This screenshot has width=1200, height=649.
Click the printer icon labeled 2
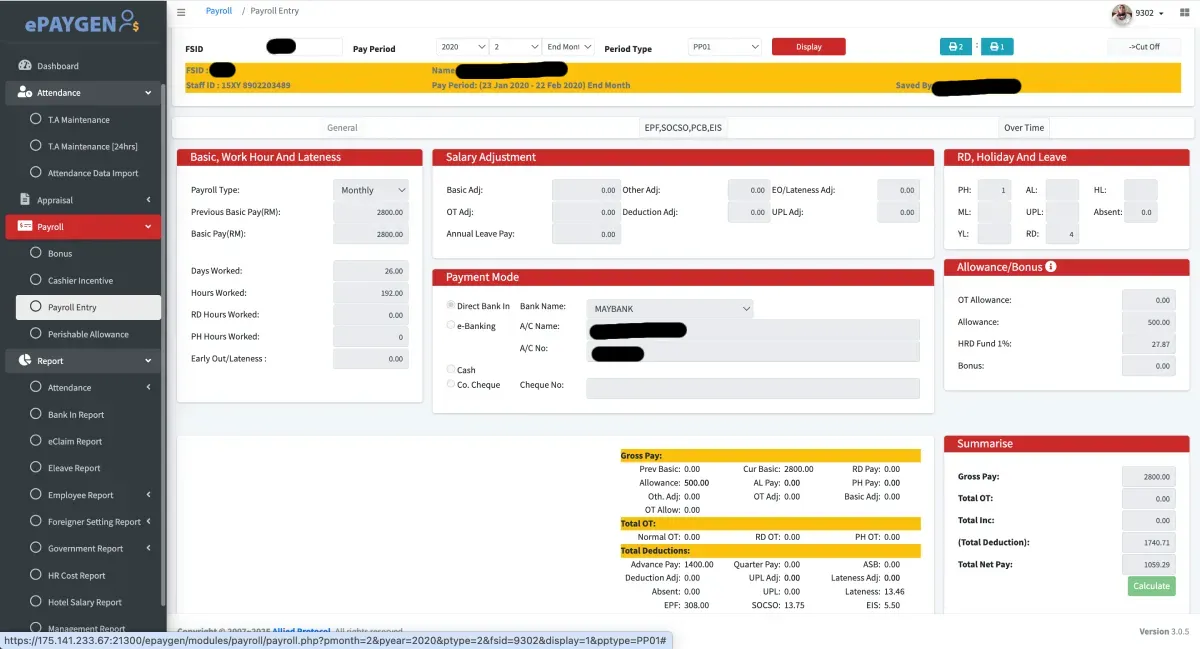[x=955, y=46]
